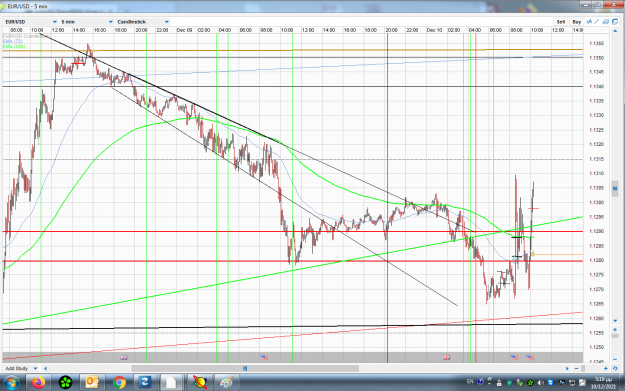Reset chart view with the refresh icon

tap(615, 369)
